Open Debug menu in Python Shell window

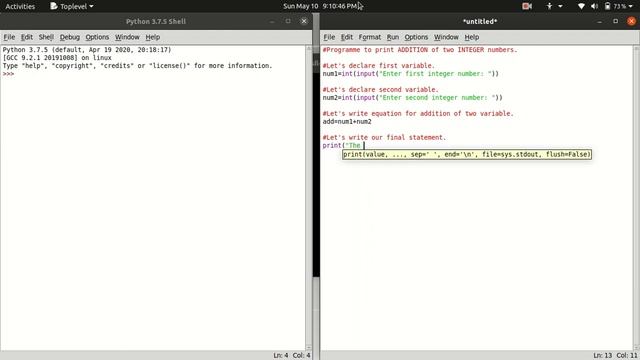[69, 37]
